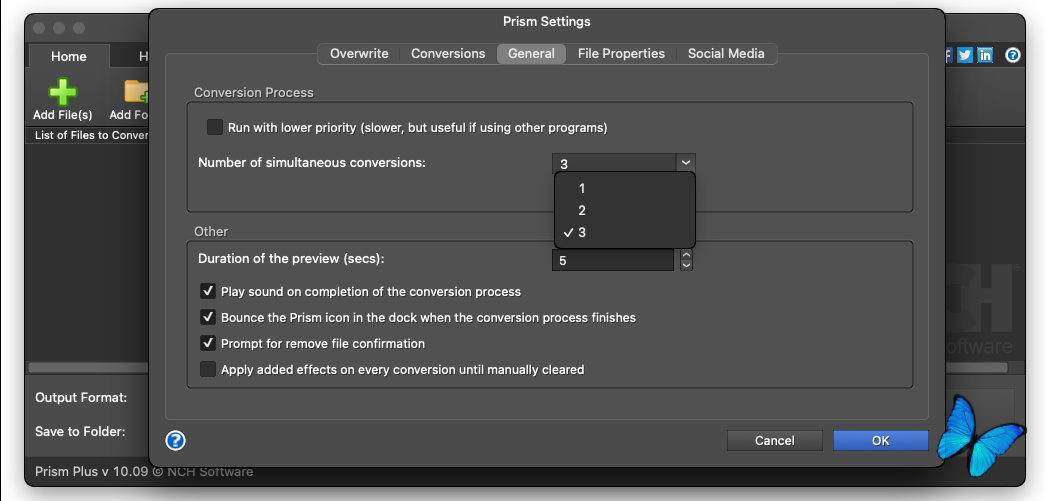Screen dimensions: 1046x501
Task: Enable Apply added effects on every conversion
Action: pos(208,369)
